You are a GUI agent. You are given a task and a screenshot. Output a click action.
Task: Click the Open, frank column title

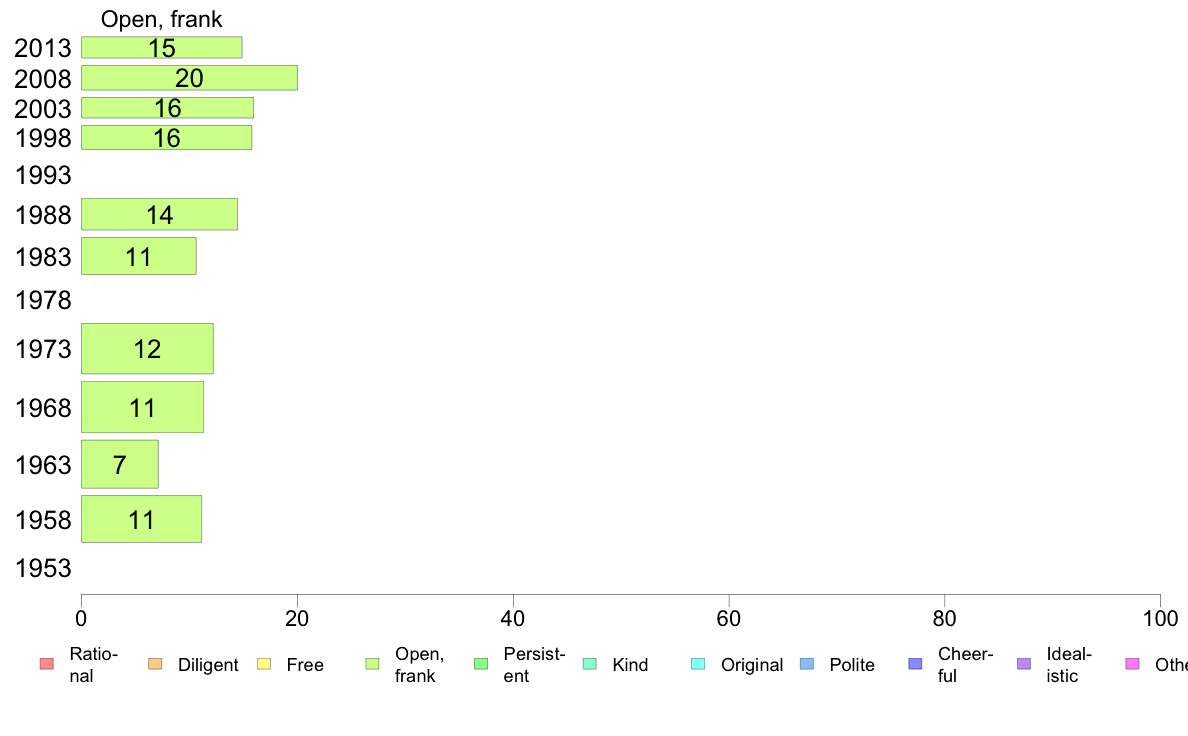tap(161, 19)
